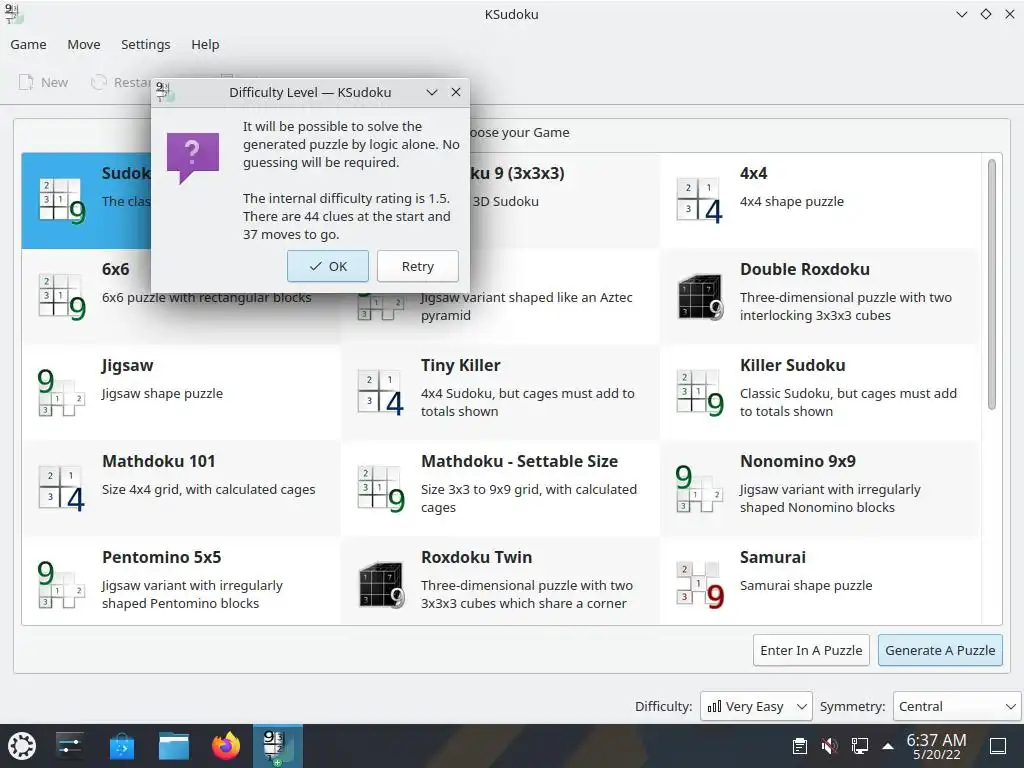Select the Killer Sudoku title text
The image size is (1024, 768).
(792, 365)
